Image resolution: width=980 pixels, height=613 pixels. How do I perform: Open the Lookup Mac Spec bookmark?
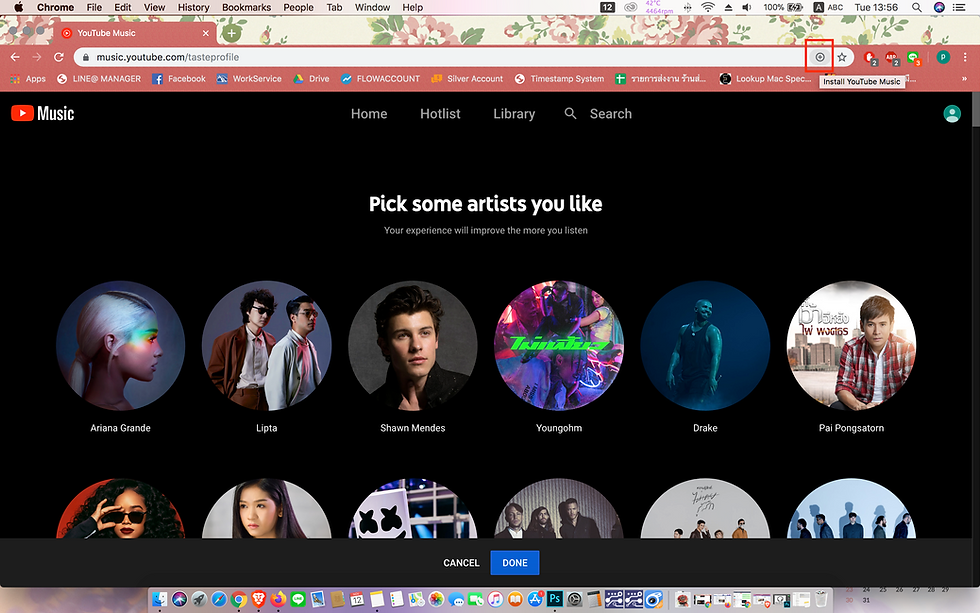[x=766, y=79]
